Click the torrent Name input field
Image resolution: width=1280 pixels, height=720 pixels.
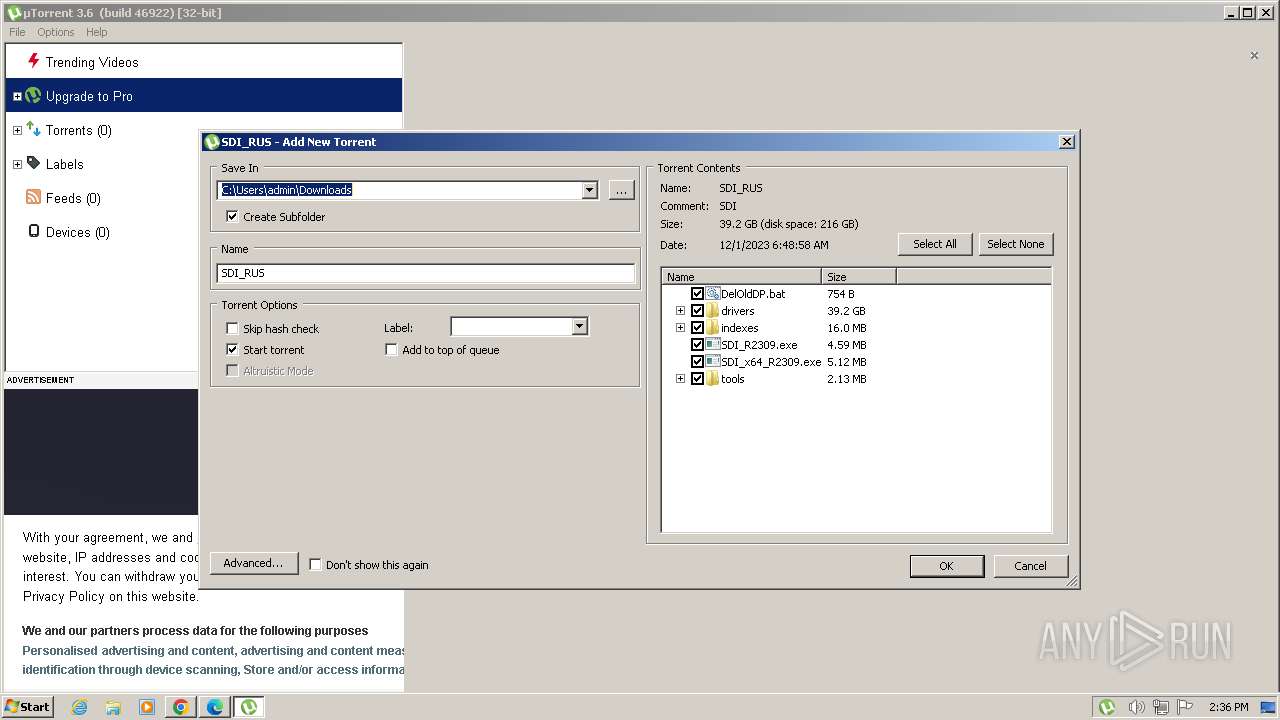pos(426,273)
